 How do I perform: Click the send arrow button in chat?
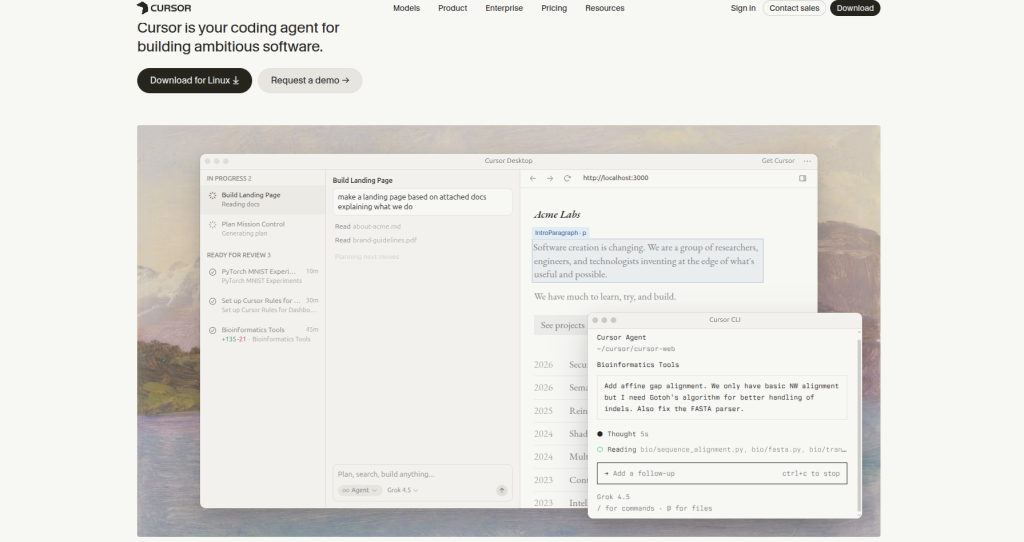click(502, 490)
